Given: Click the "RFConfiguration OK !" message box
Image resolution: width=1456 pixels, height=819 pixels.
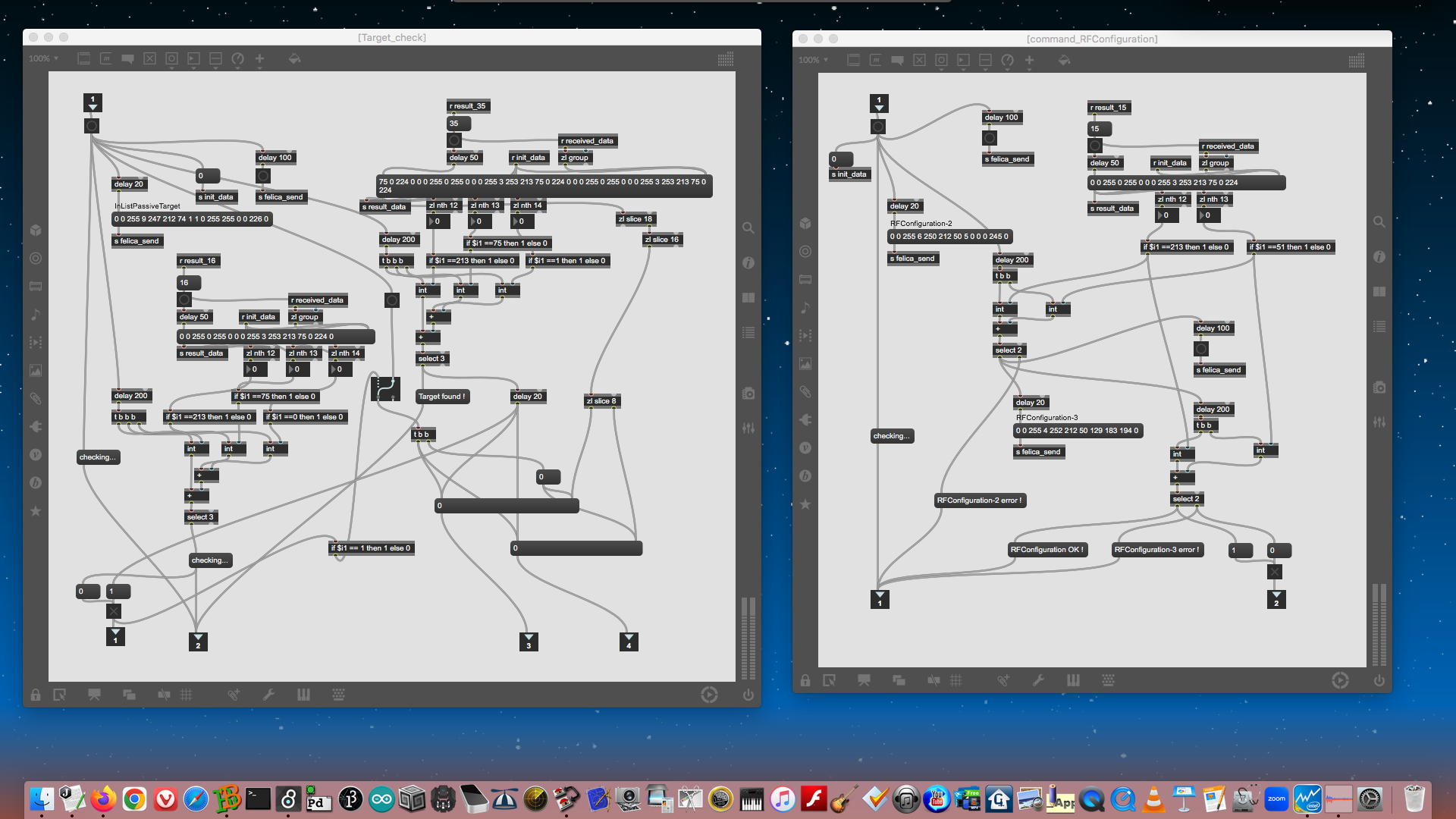Looking at the screenshot, I should 1047,550.
